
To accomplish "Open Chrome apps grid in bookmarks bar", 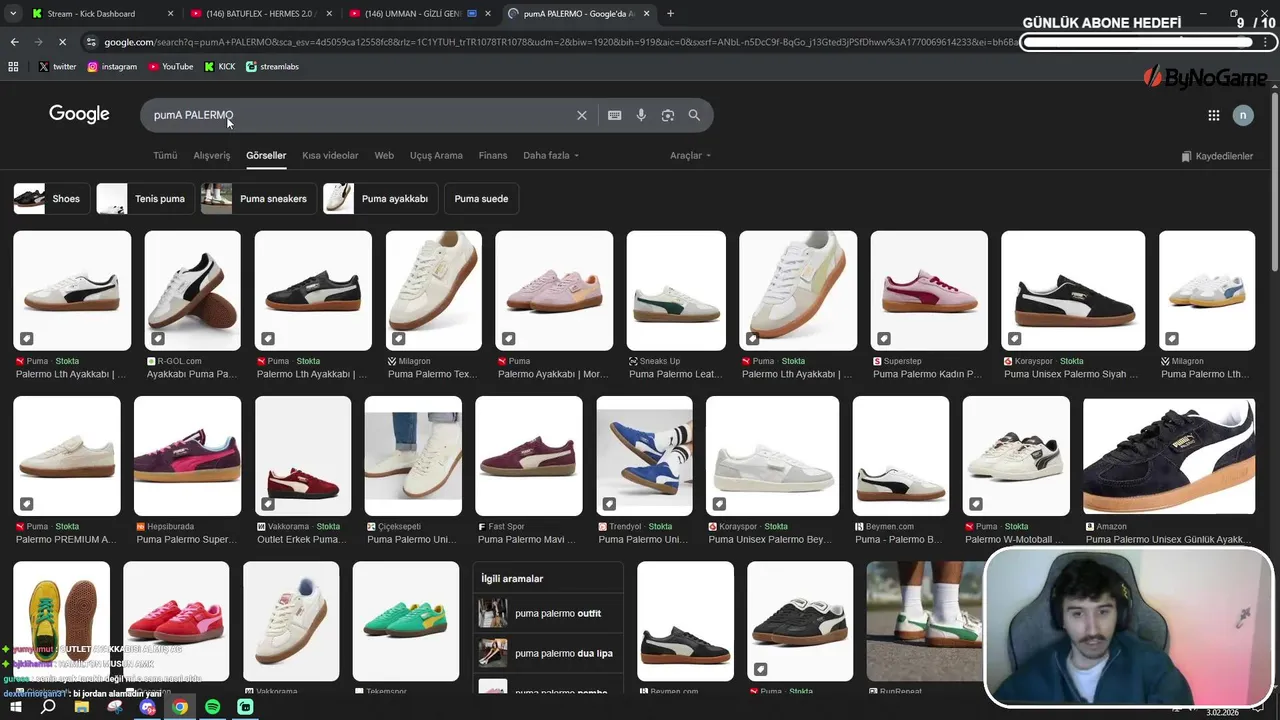I will (13, 66).
